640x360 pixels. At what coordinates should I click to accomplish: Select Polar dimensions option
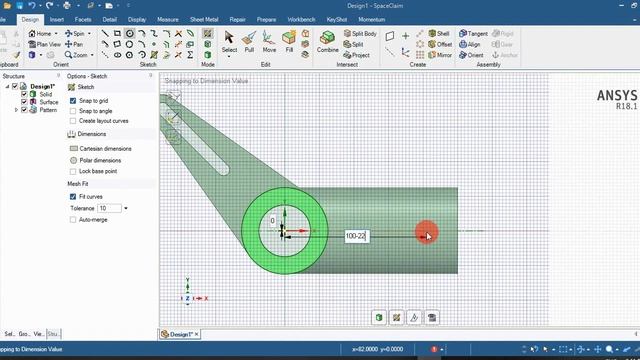tap(96, 160)
